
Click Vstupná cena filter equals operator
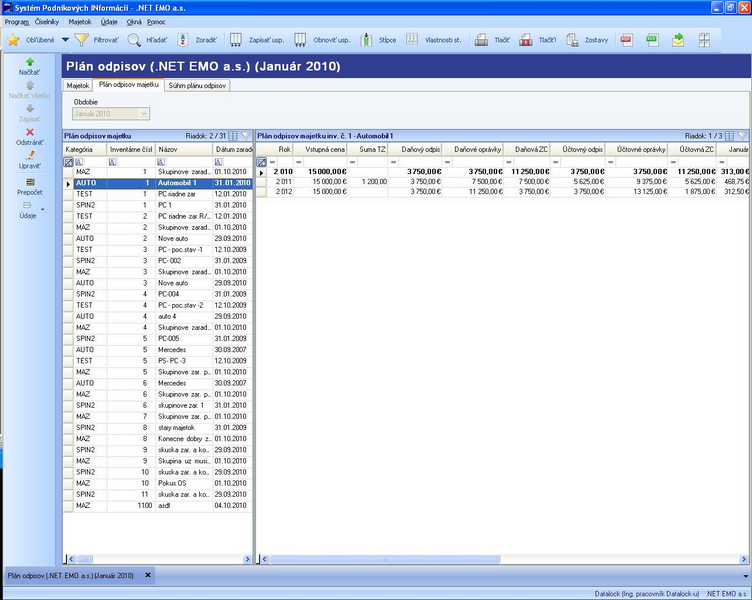[298, 162]
